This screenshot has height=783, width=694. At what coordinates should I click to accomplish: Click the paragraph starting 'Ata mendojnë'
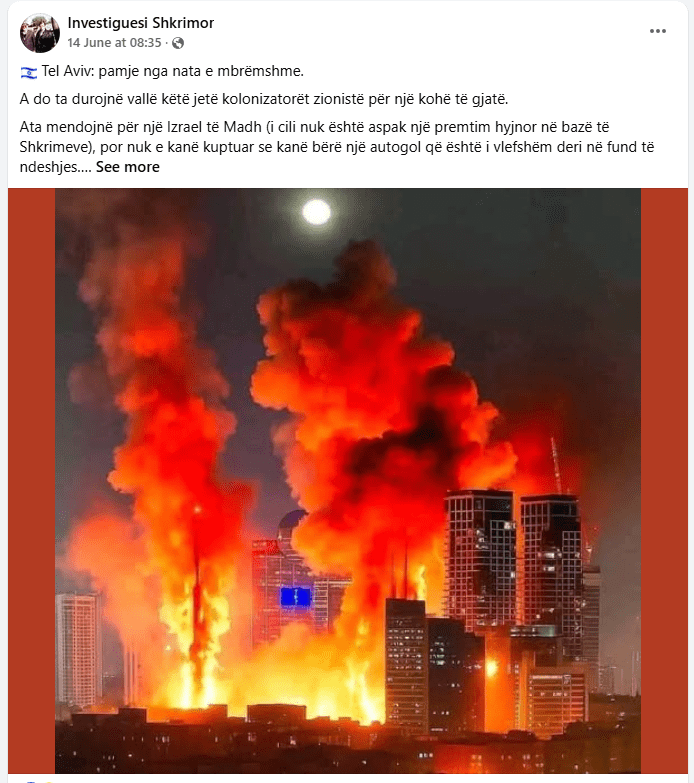click(337, 147)
